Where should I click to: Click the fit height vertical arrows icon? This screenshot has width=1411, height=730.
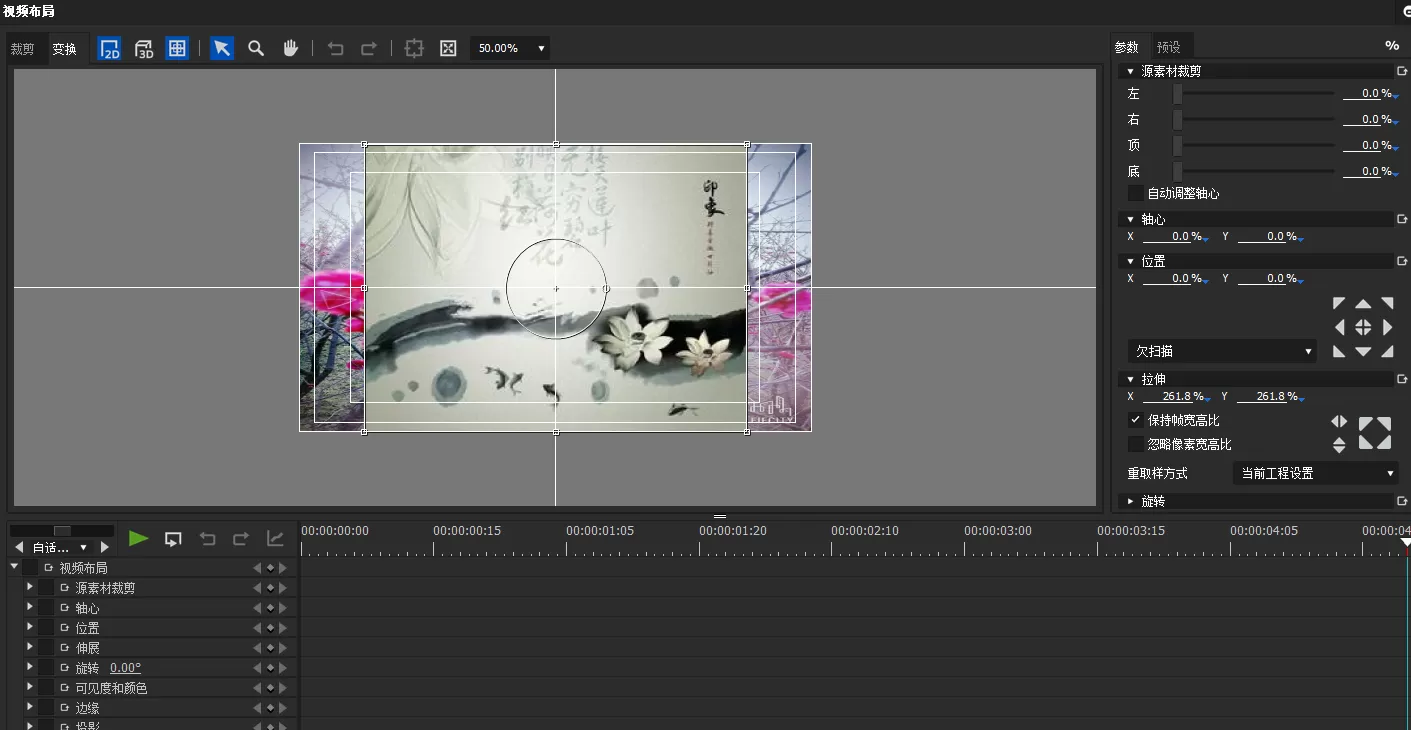[1339, 446]
